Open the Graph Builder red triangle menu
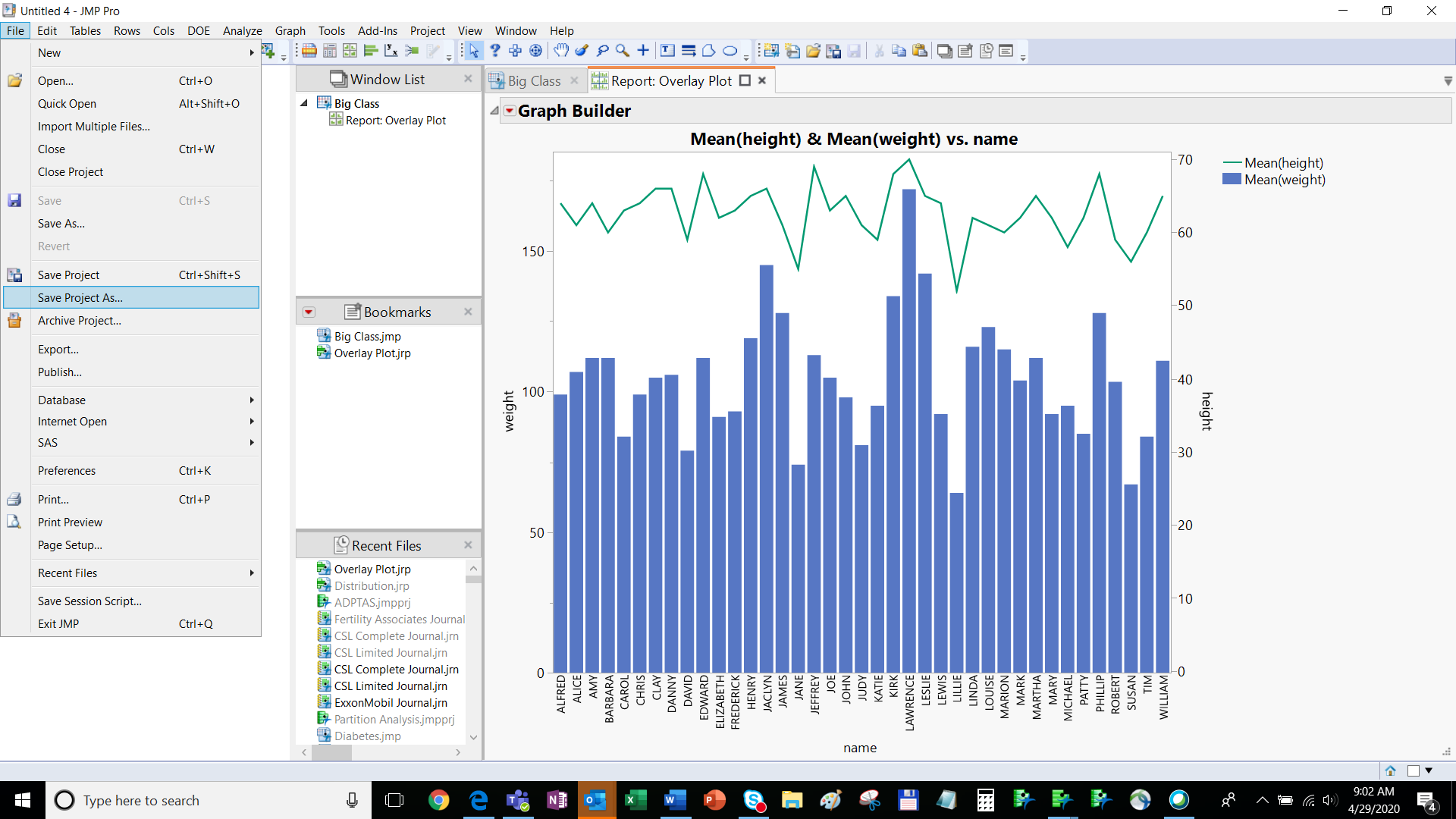Viewport: 1456px width, 819px height. (509, 111)
